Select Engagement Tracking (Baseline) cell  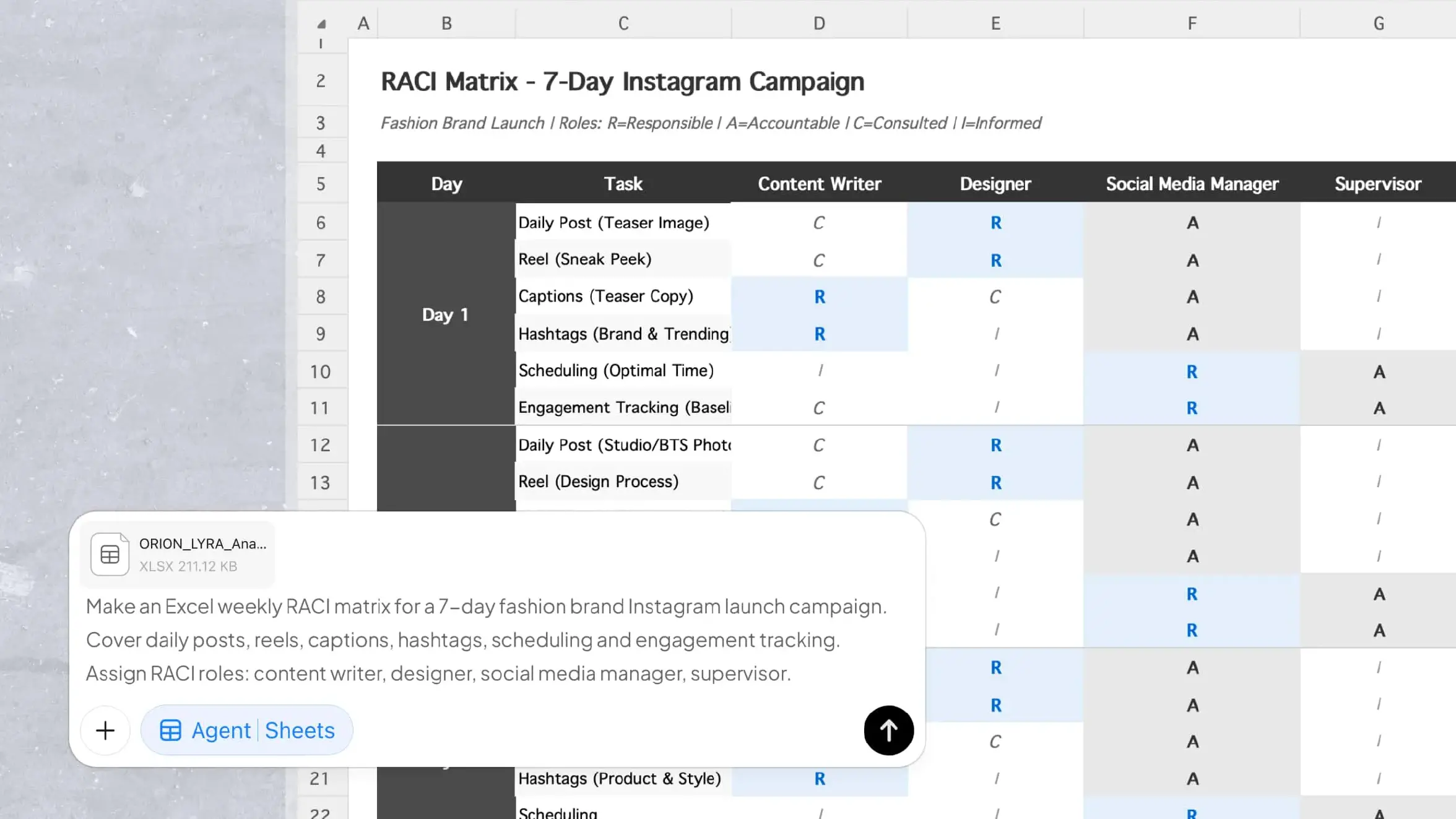tap(623, 407)
